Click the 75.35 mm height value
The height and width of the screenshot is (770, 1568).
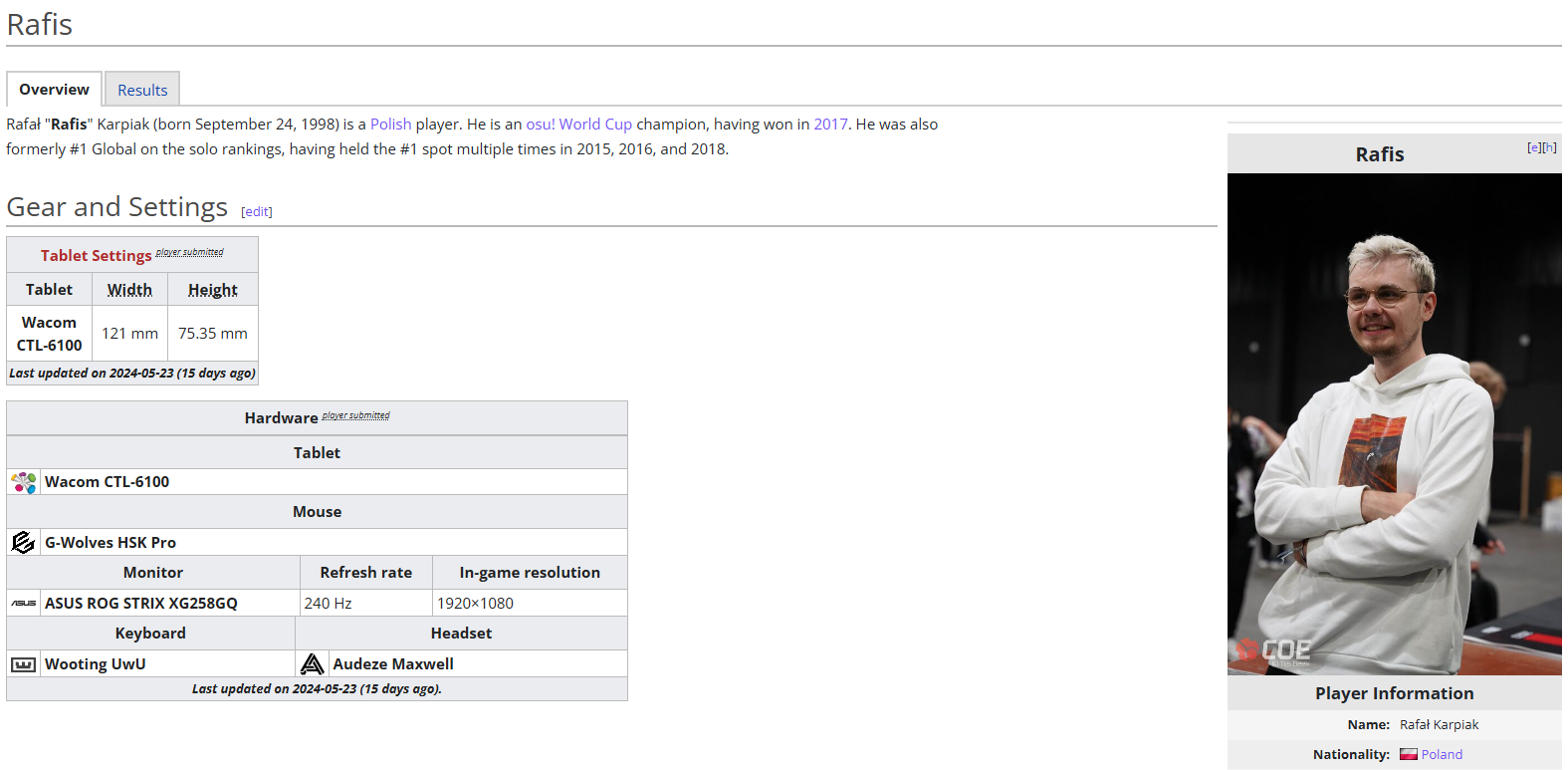(x=213, y=334)
